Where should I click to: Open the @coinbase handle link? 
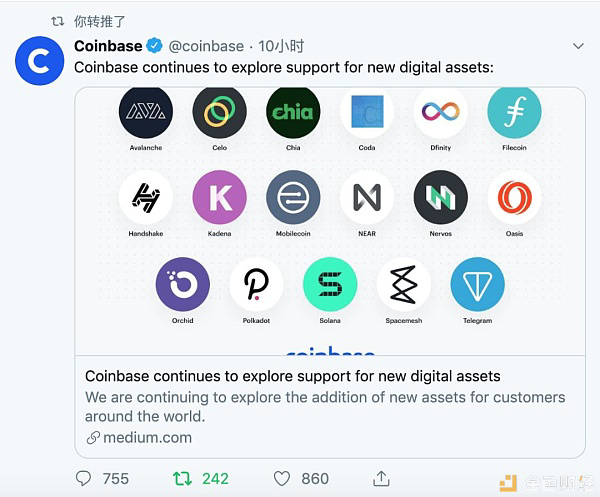[206, 46]
